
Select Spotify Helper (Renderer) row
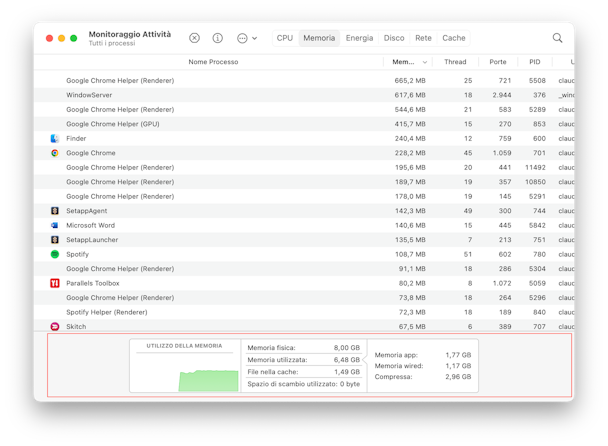[304, 312]
